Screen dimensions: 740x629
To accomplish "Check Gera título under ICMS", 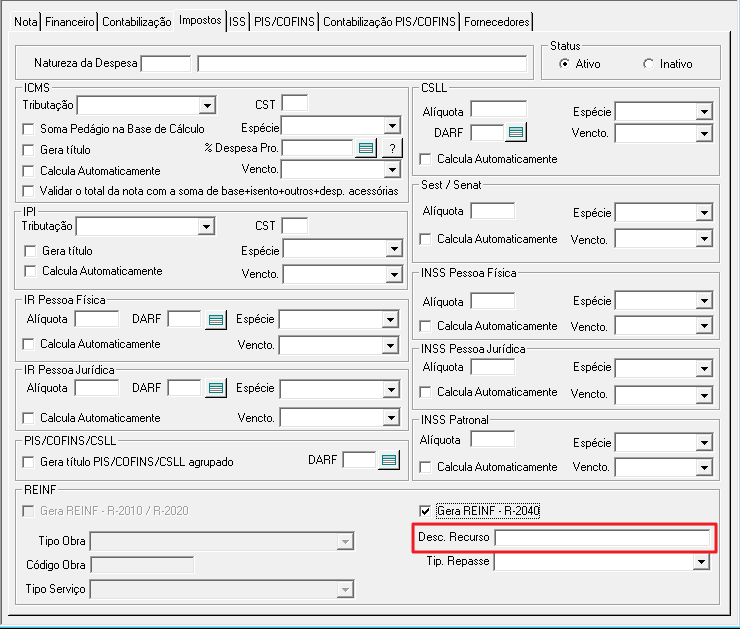I will 28,150.
